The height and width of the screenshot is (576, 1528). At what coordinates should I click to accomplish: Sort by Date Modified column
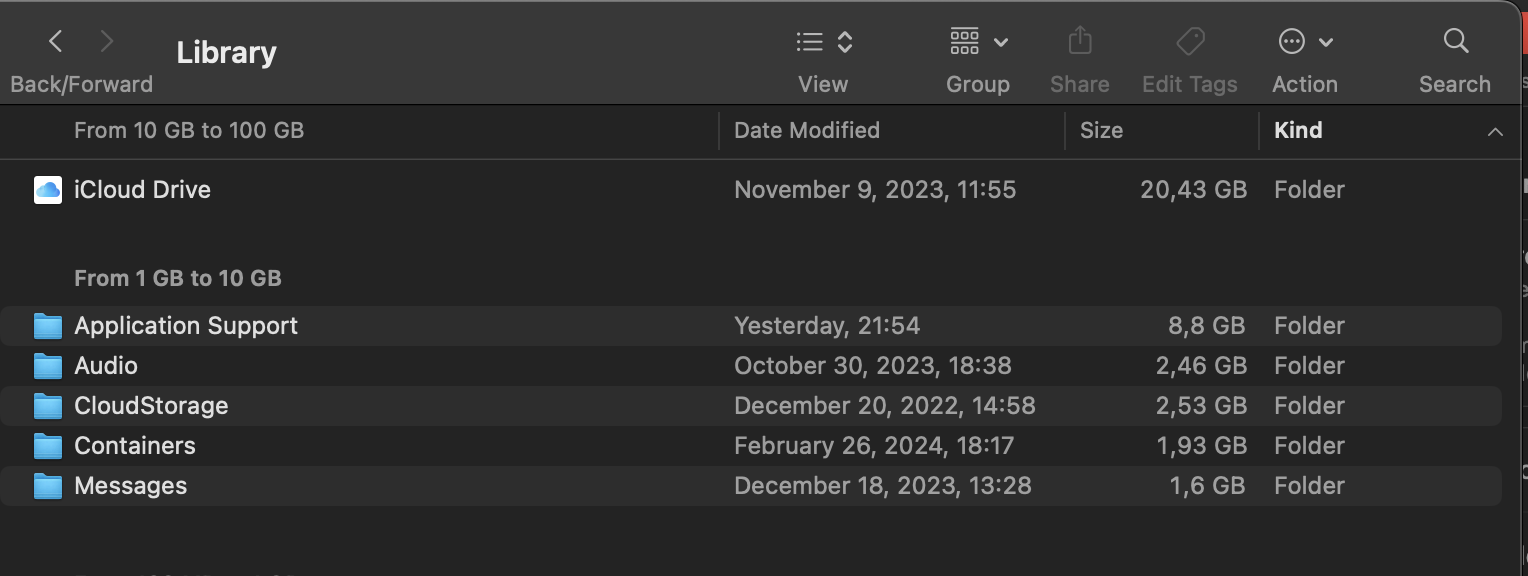[x=806, y=131]
